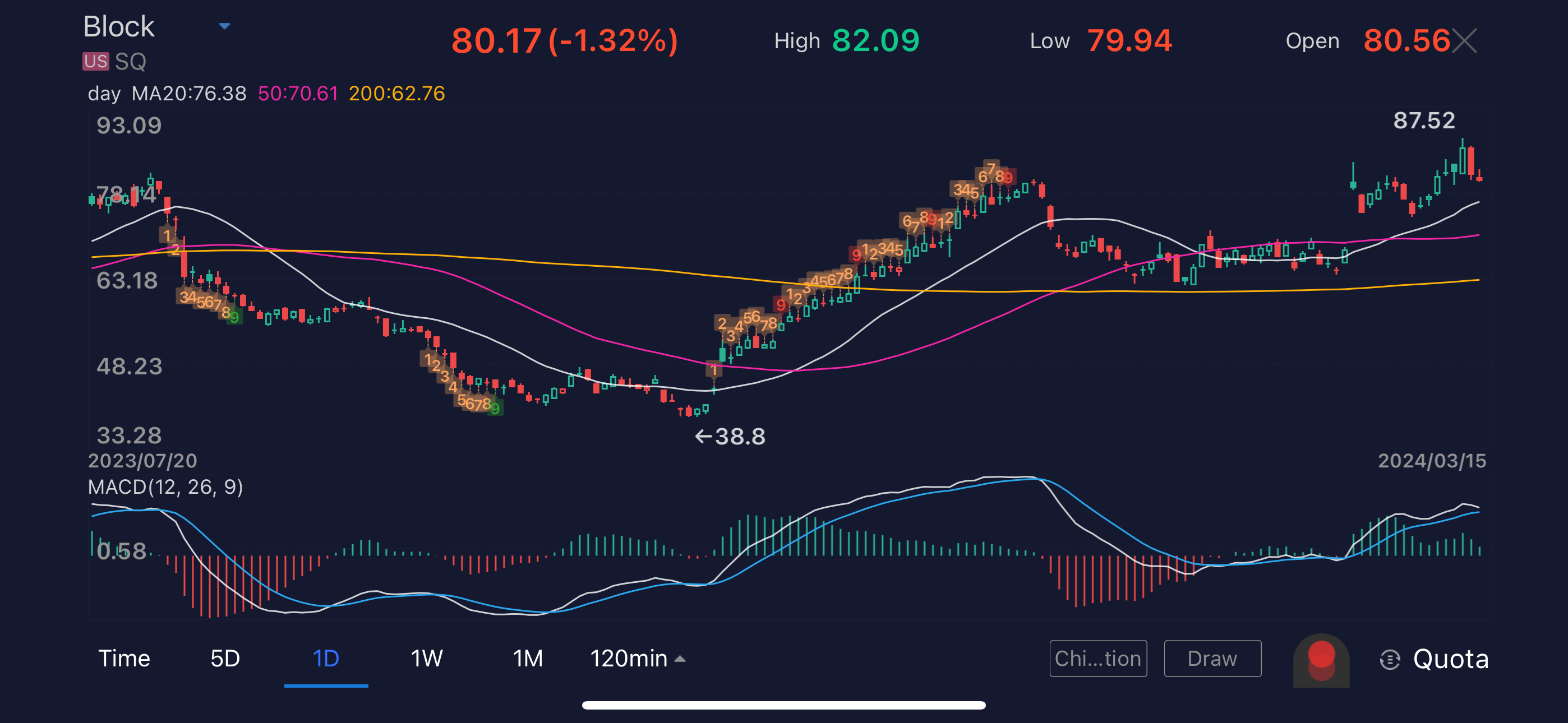The height and width of the screenshot is (723, 1568).
Task: Switch to the 1D timeframe tab
Action: [x=326, y=659]
